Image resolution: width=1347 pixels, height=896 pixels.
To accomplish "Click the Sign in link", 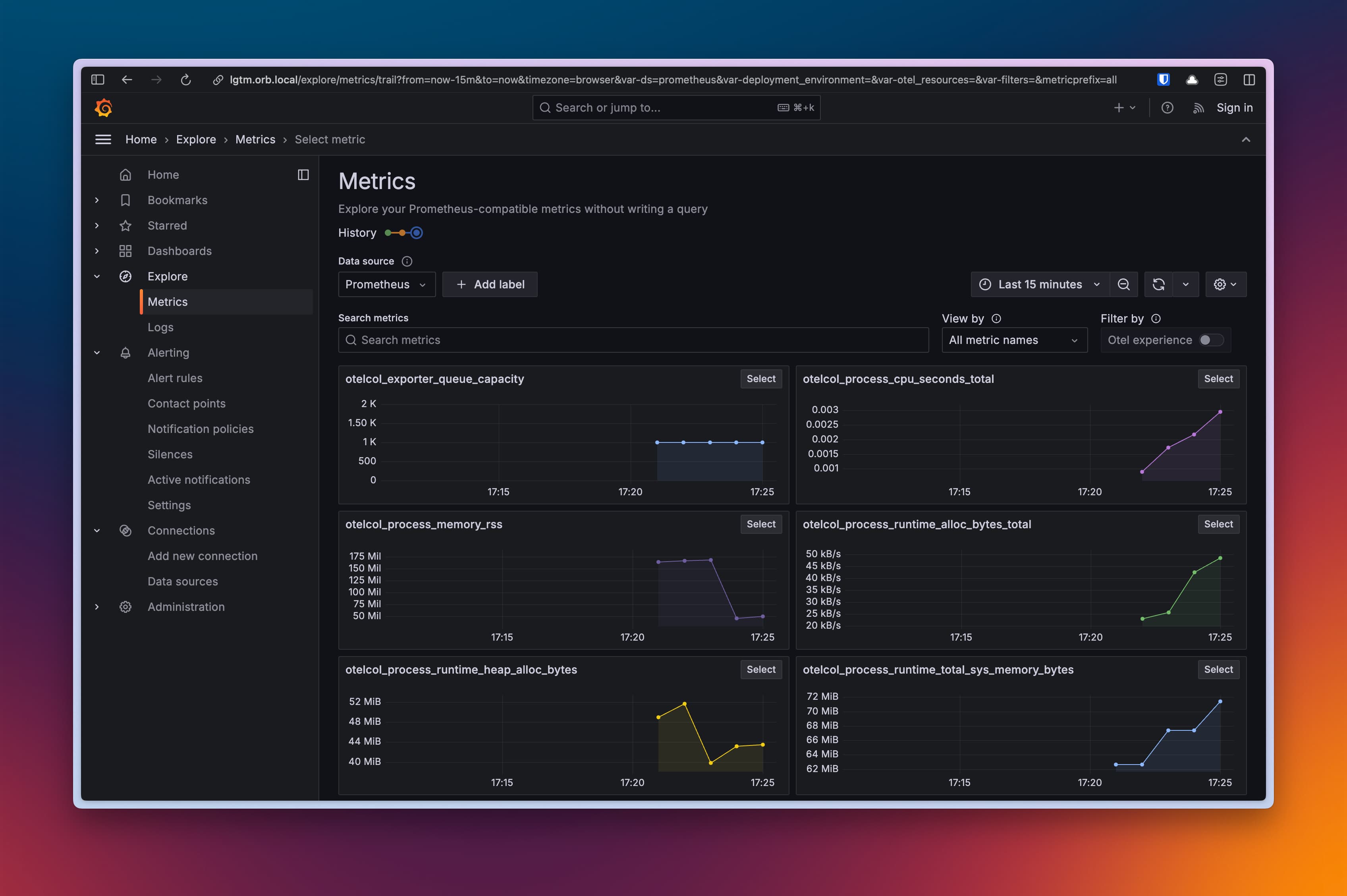I will (x=1235, y=107).
